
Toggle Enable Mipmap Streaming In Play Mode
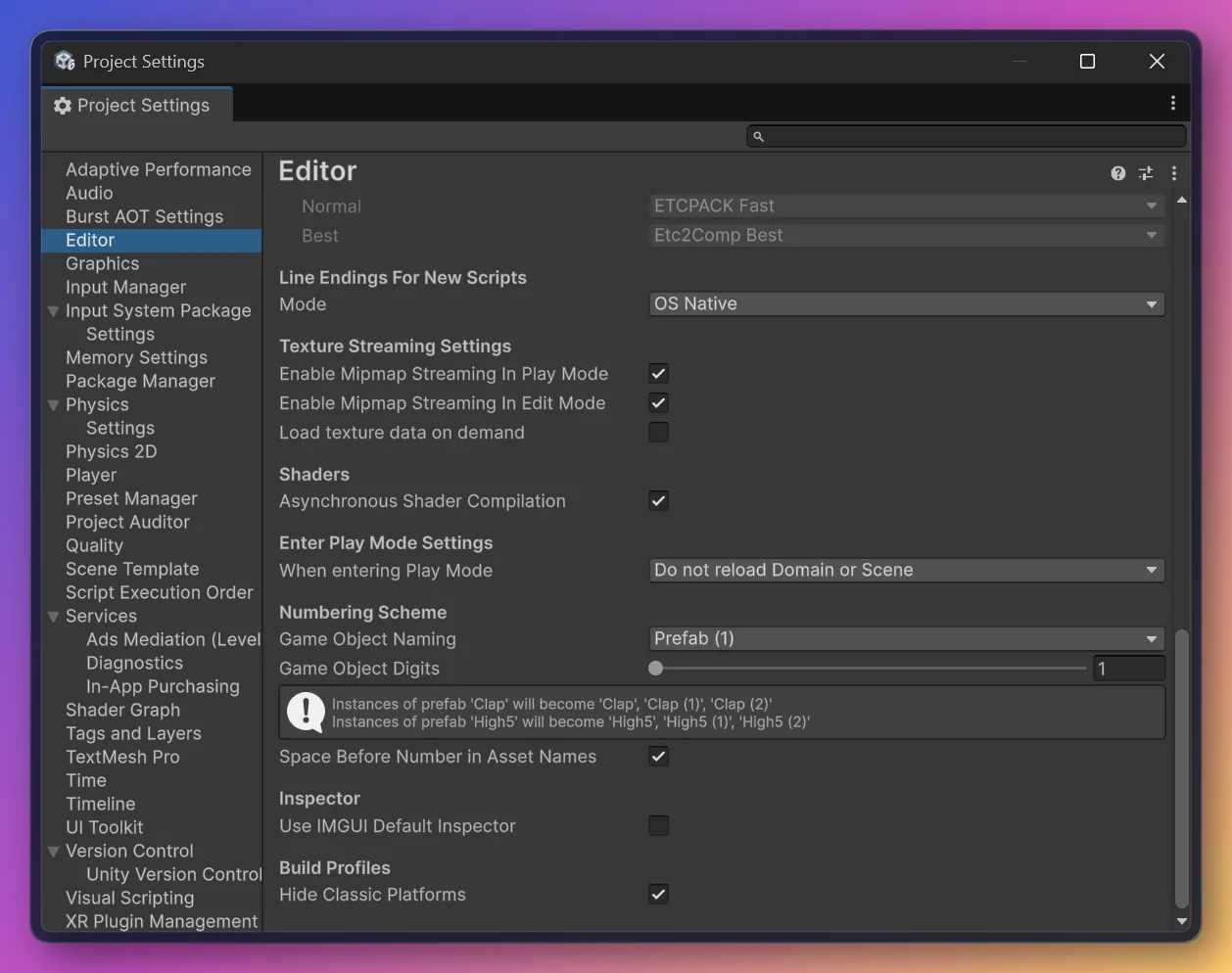pos(659,373)
